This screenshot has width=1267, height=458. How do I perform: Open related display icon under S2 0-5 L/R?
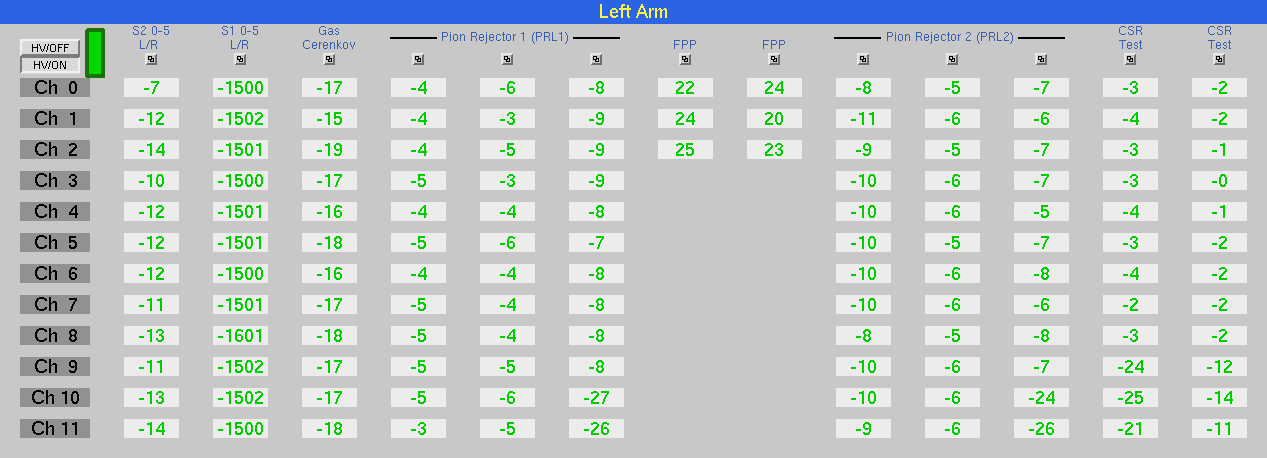151,59
